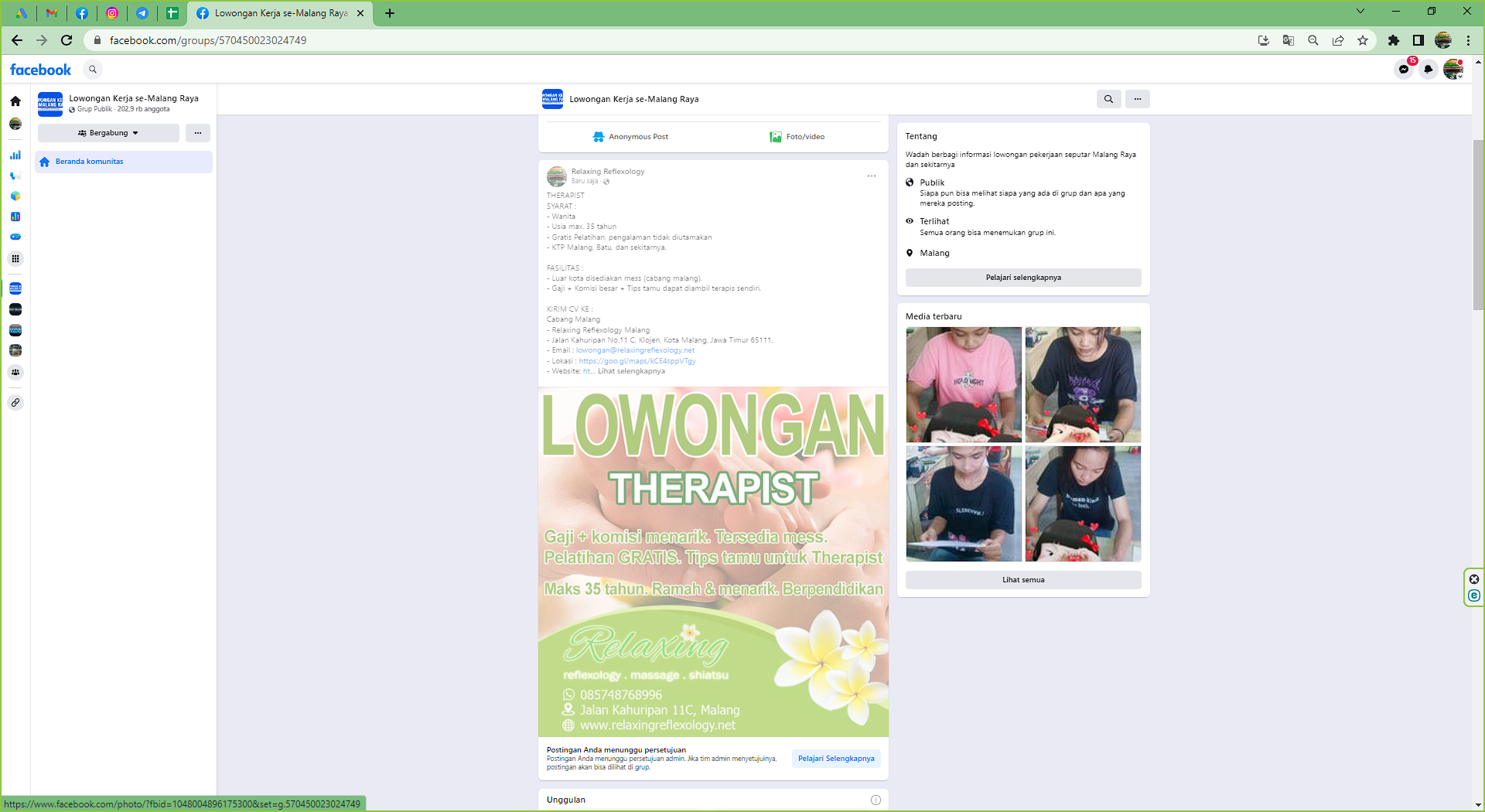1485x812 pixels.
Task: Open the pink shirt media photo
Action: pyautogui.click(x=964, y=384)
